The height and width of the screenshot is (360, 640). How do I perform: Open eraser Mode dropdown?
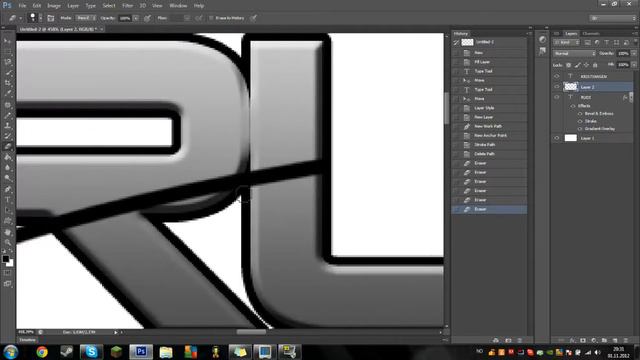[86, 18]
